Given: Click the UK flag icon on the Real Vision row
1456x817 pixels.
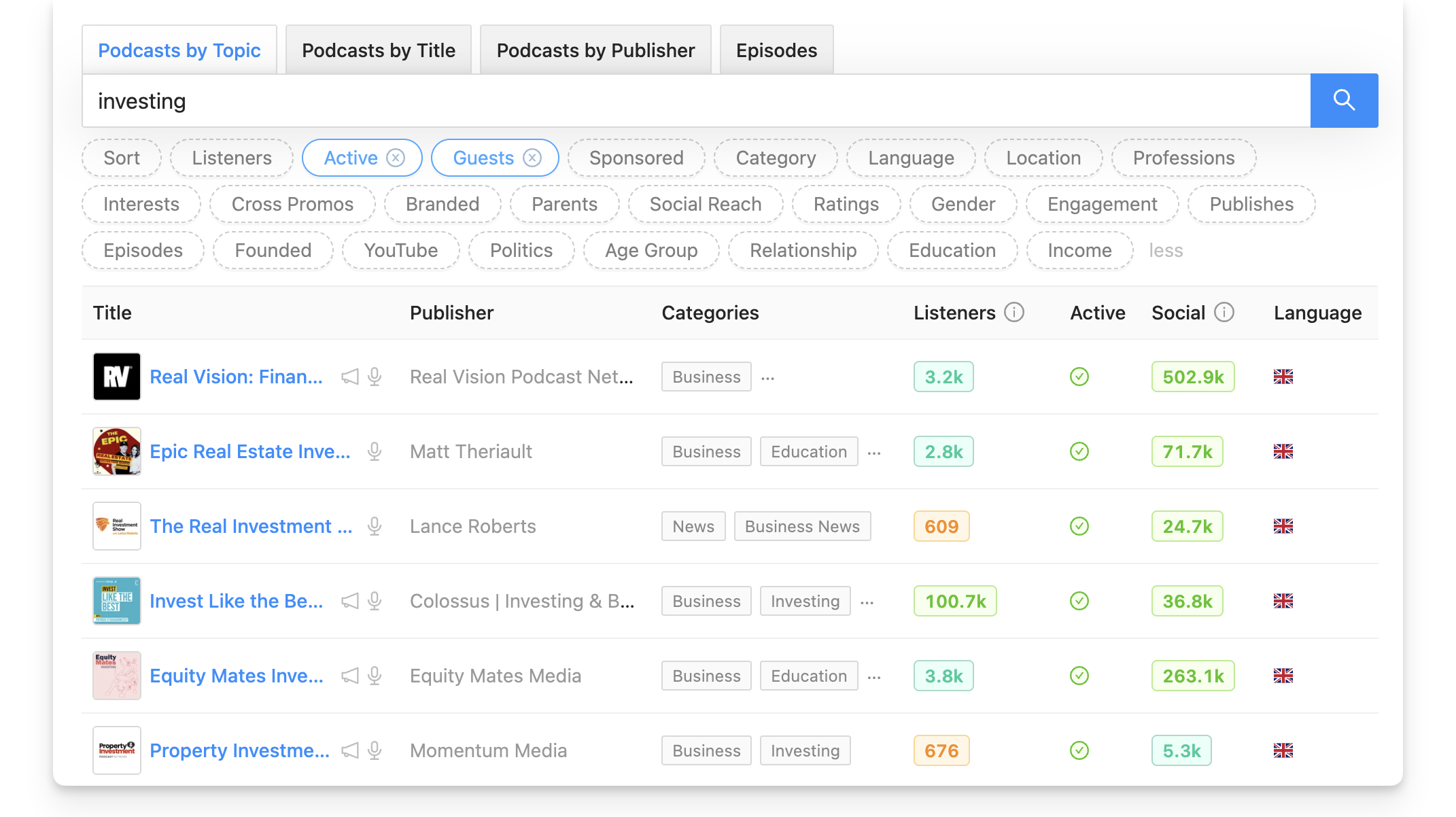Looking at the screenshot, I should [1283, 377].
